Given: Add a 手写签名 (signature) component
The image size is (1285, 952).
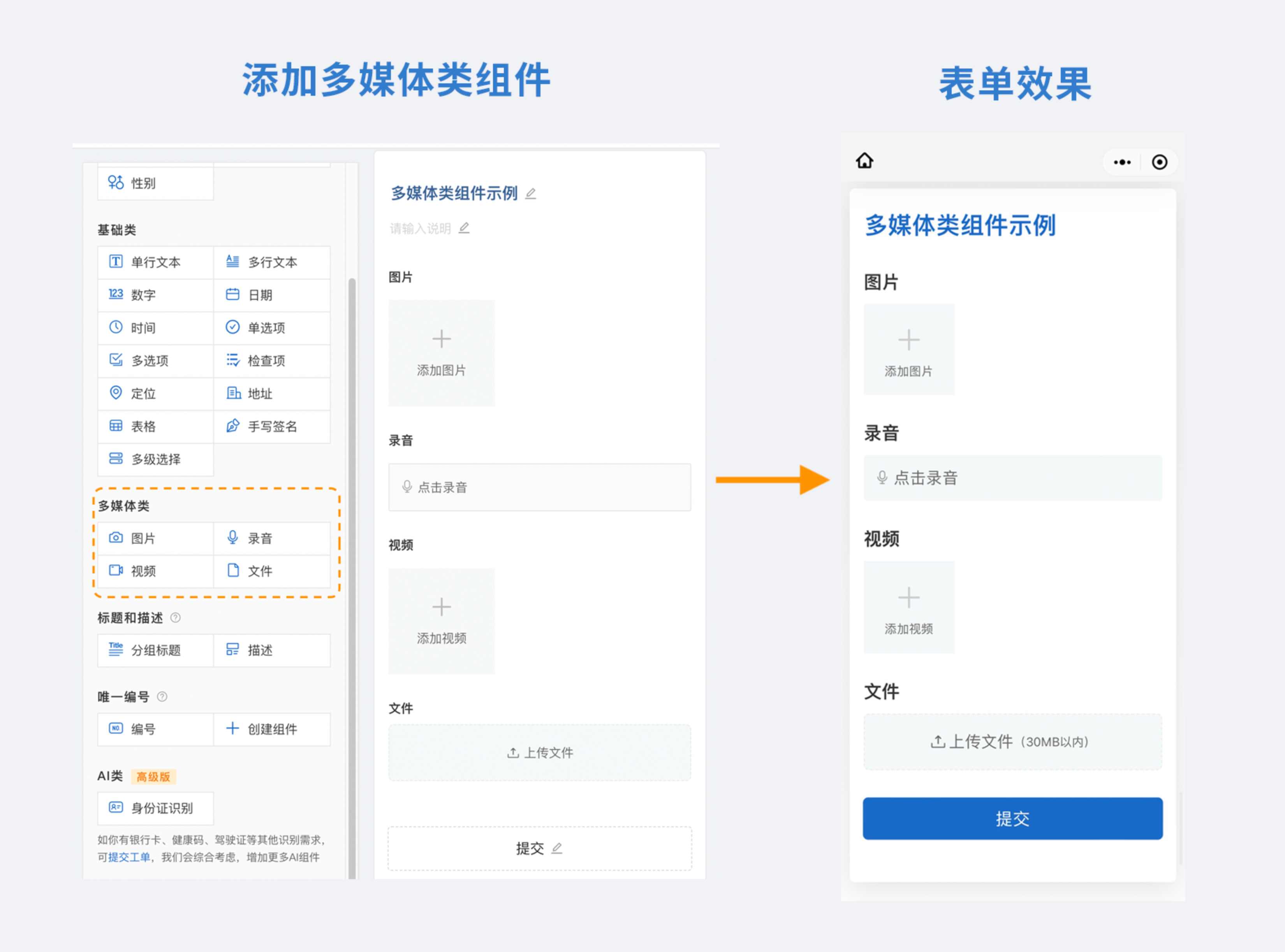Looking at the screenshot, I should (x=271, y=426).
